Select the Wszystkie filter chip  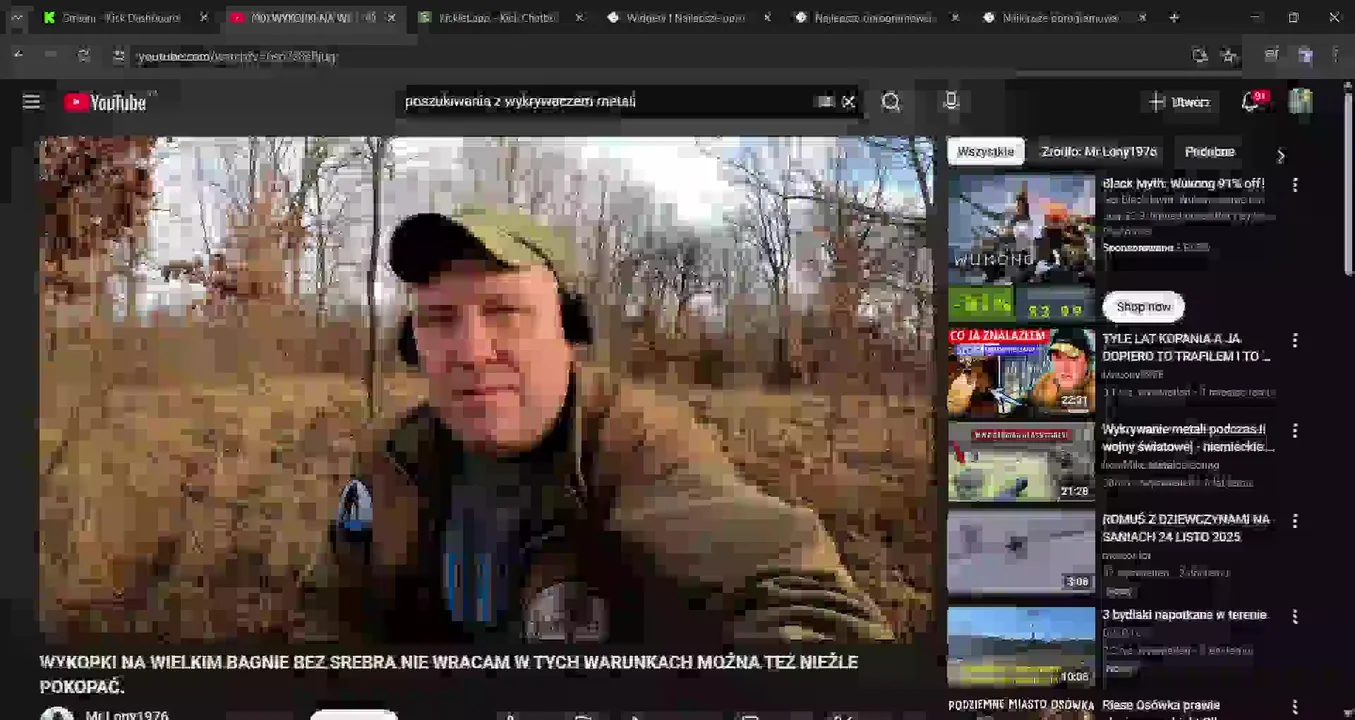pyautogui.click(x=985, y=152)
